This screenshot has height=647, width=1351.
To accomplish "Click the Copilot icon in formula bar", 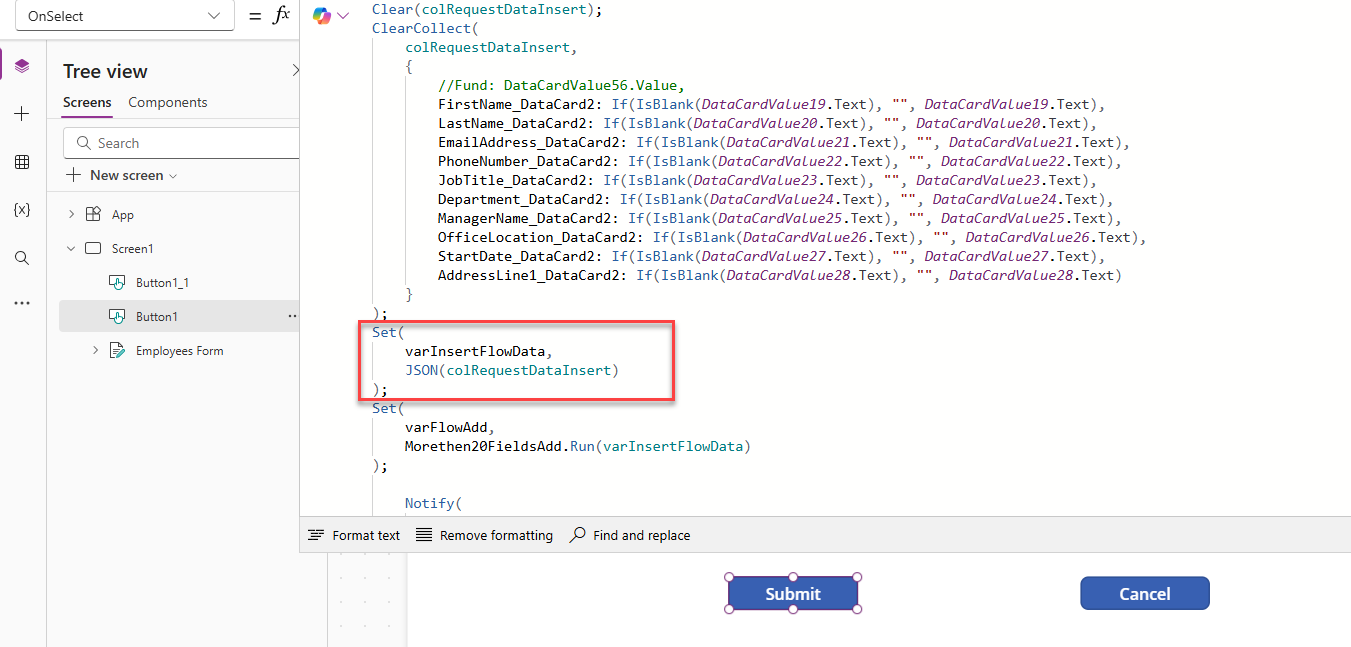I will point(322,16).
